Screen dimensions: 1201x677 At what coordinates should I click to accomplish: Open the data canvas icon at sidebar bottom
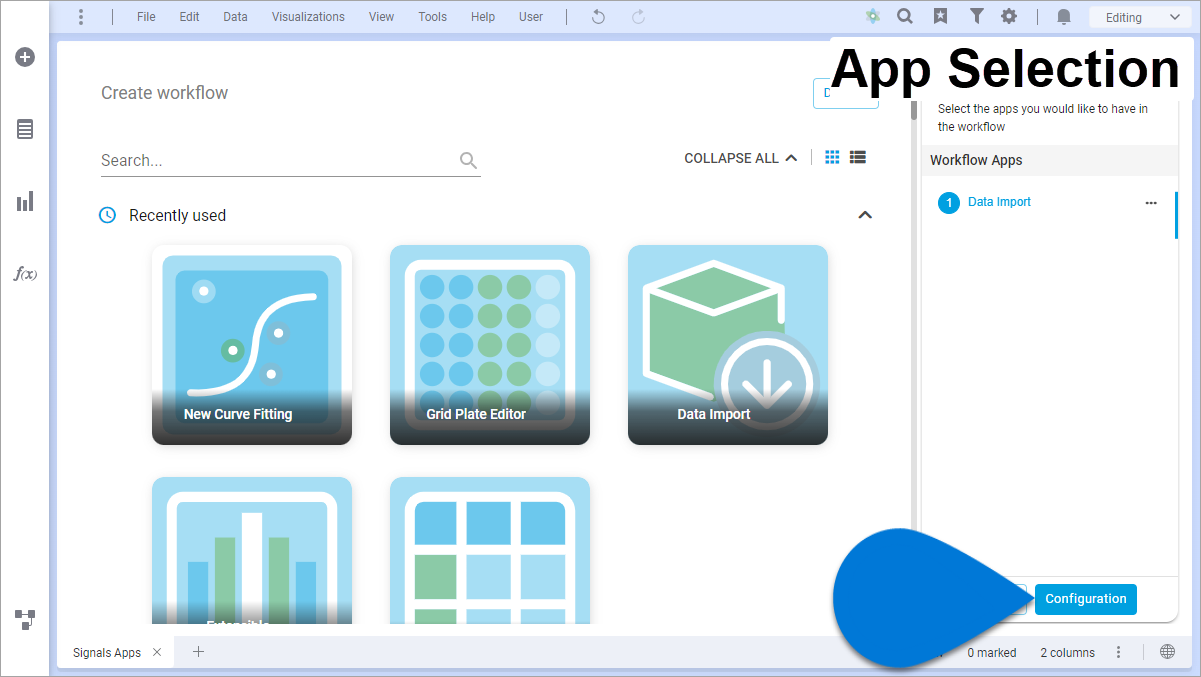coord(25,619)
